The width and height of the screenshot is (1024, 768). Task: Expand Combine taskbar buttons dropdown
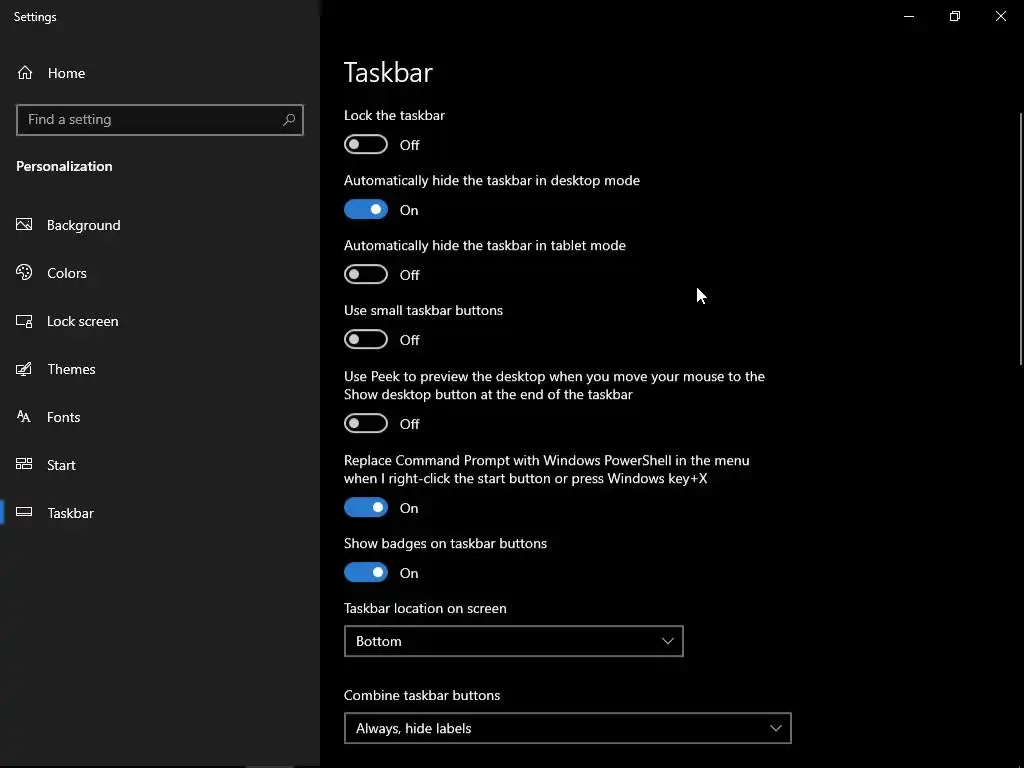(567, 728)
